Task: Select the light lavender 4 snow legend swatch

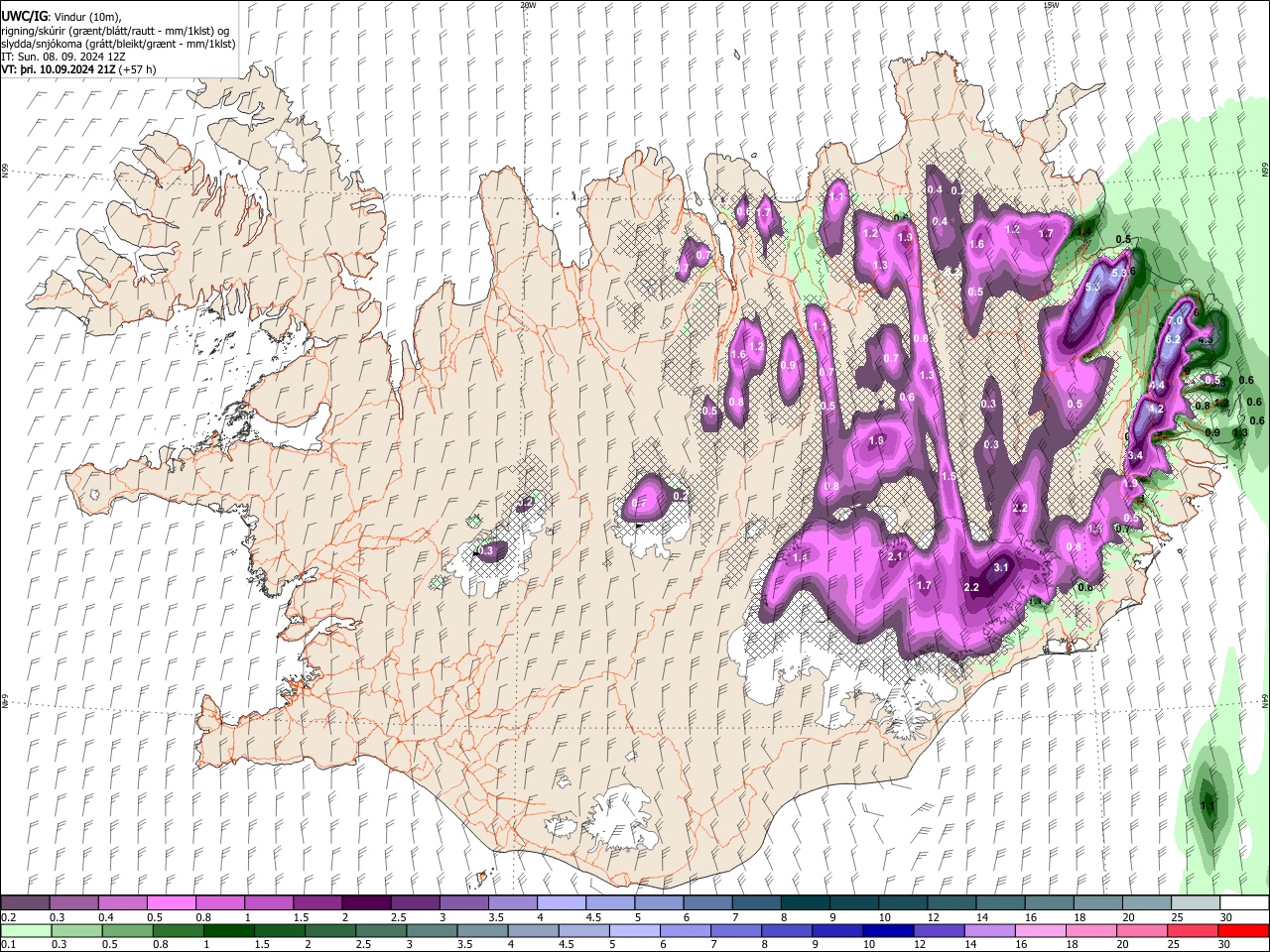Action: [561, 903]
